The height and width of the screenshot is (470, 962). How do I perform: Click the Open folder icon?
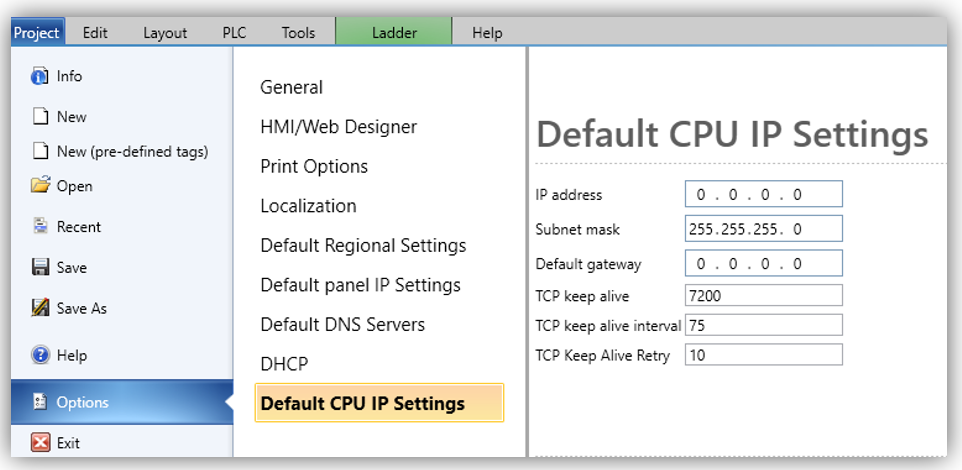pyautogui.click(x=40, y=185)
